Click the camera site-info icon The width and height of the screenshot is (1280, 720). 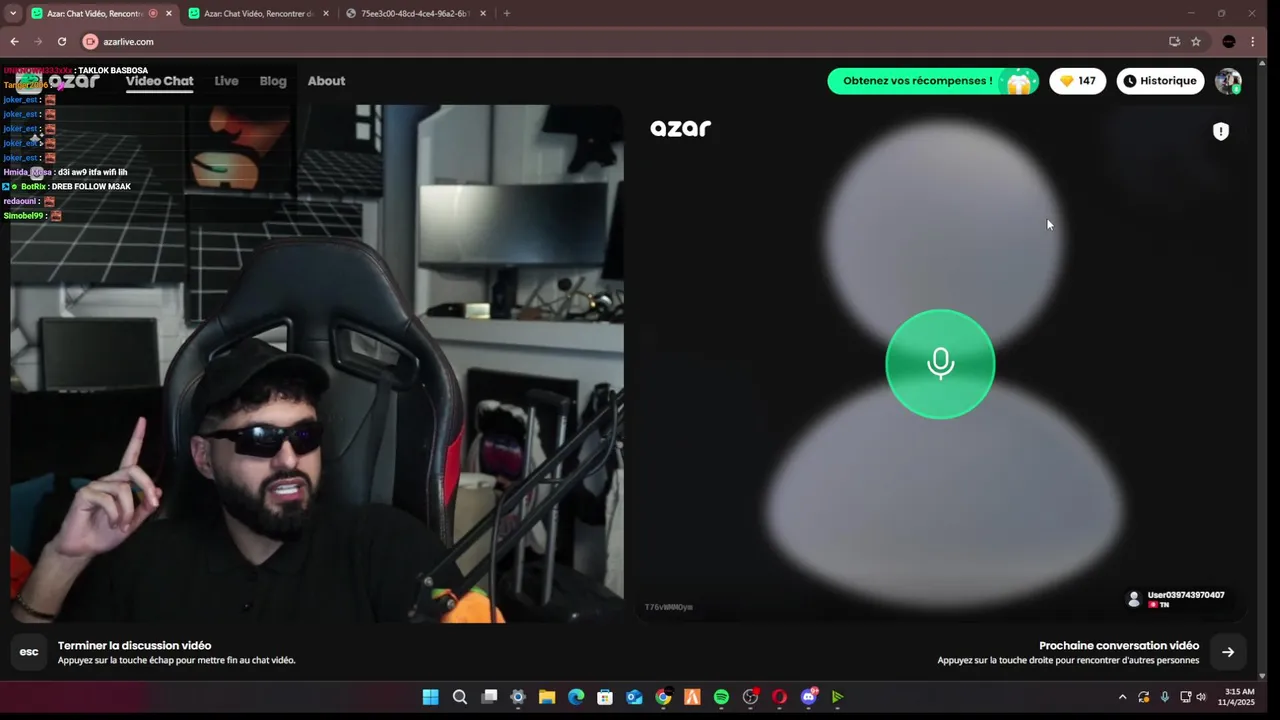click(90, 42)
